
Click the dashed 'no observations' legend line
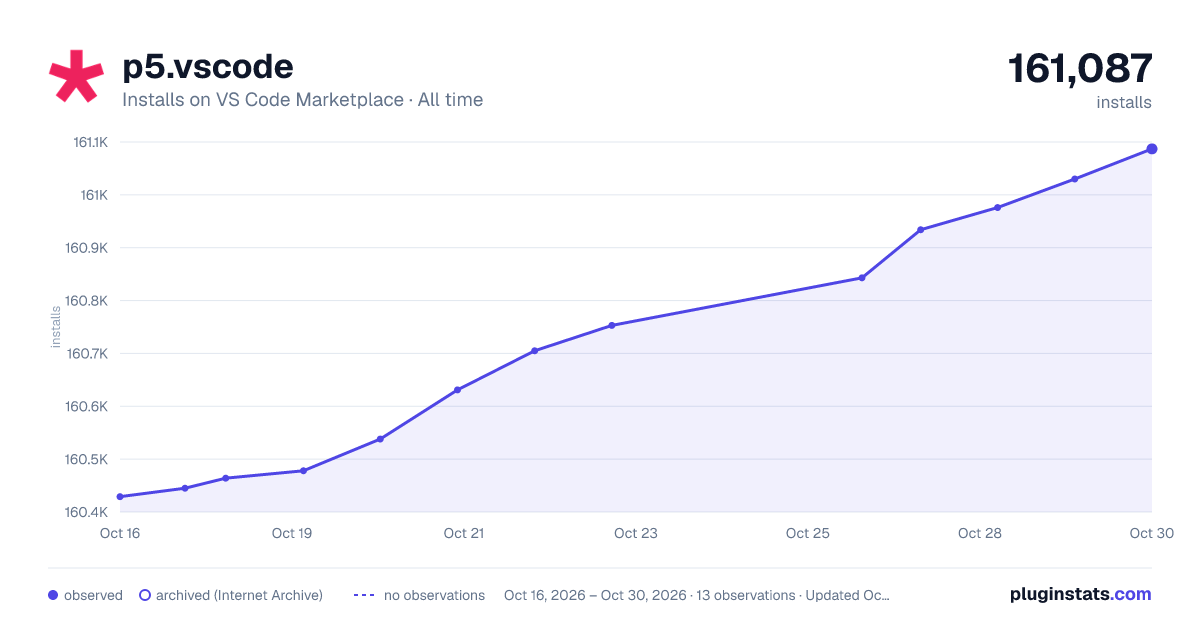coord(364,595)
